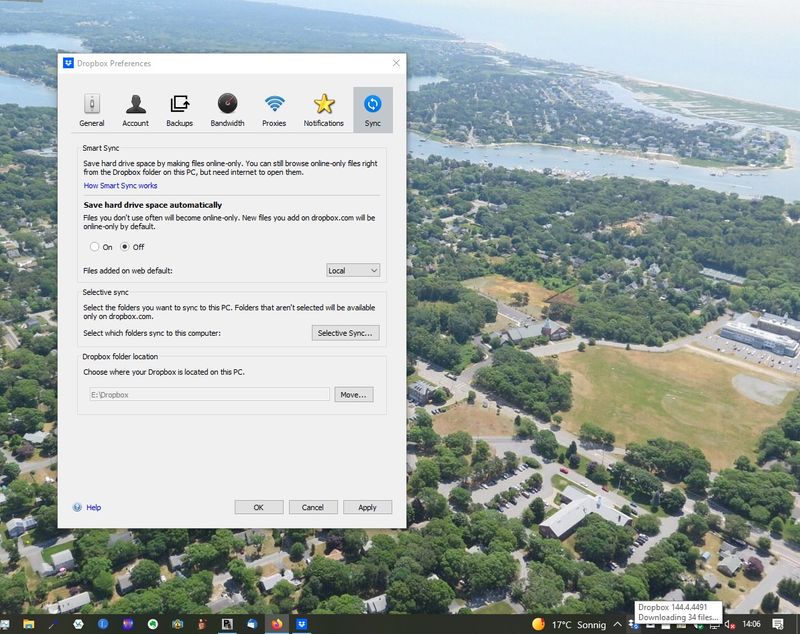
Task: Show hidden system tray icons
Action: tap(617, 624)
